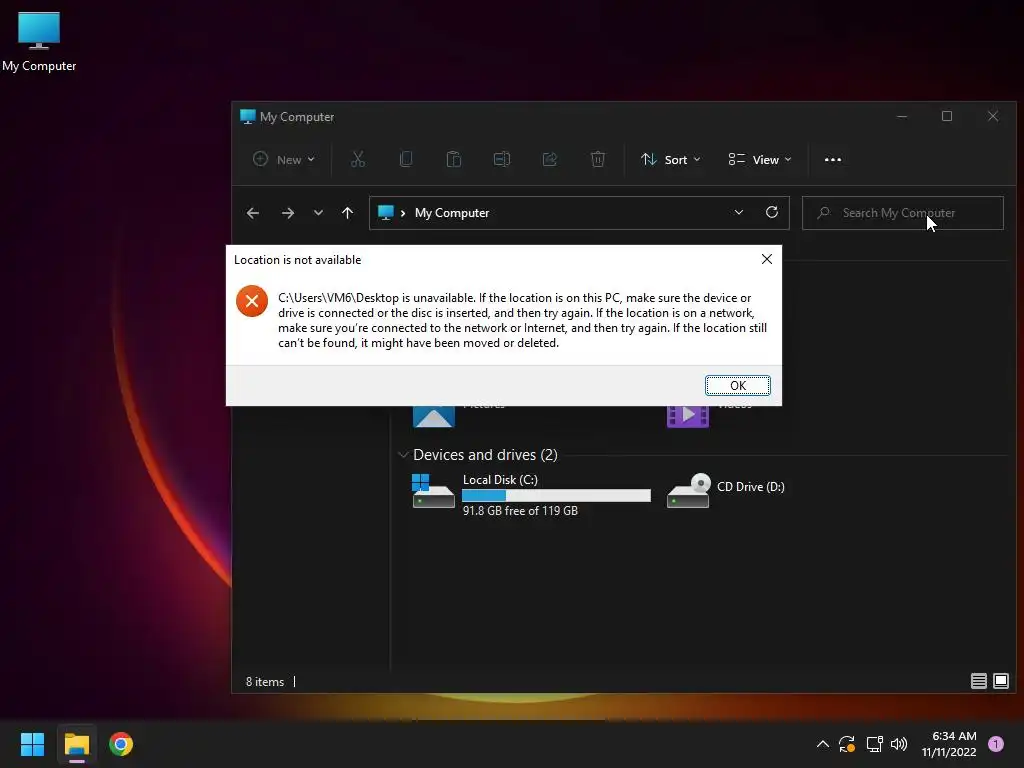Launch Google Chrome from taskbar

[121, 744]
